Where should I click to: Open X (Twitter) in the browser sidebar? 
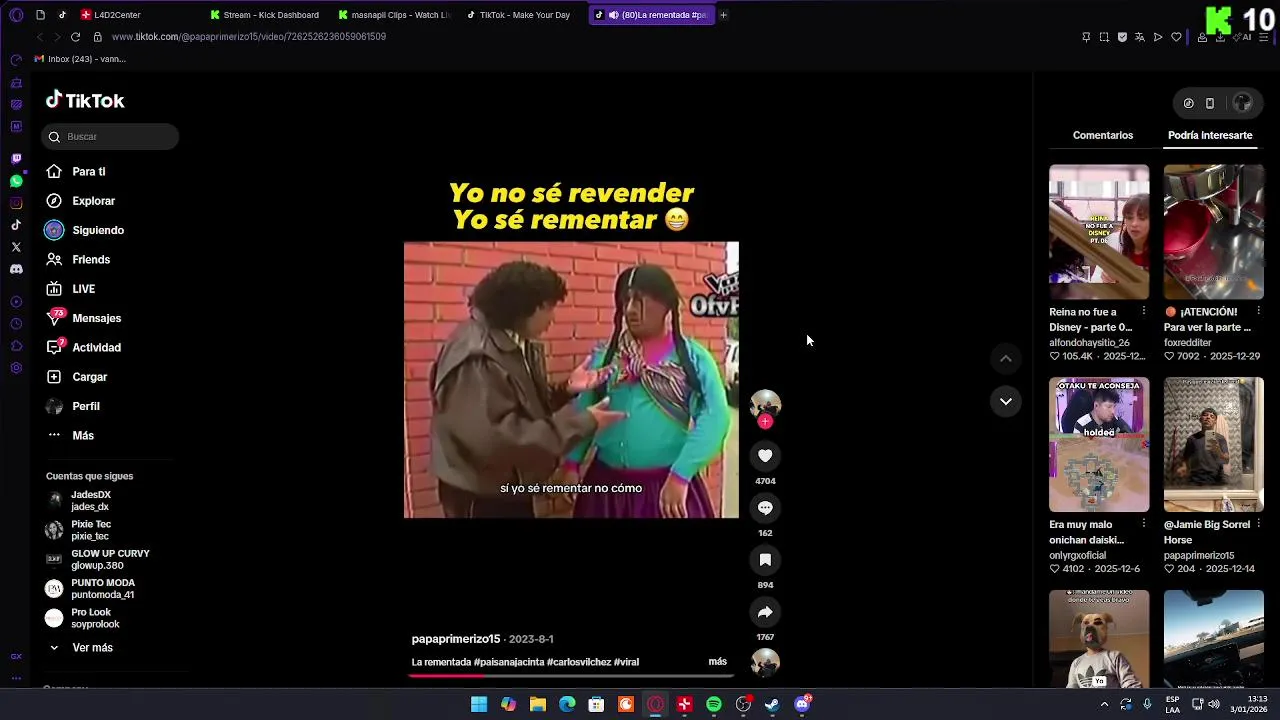coord(16,247)
